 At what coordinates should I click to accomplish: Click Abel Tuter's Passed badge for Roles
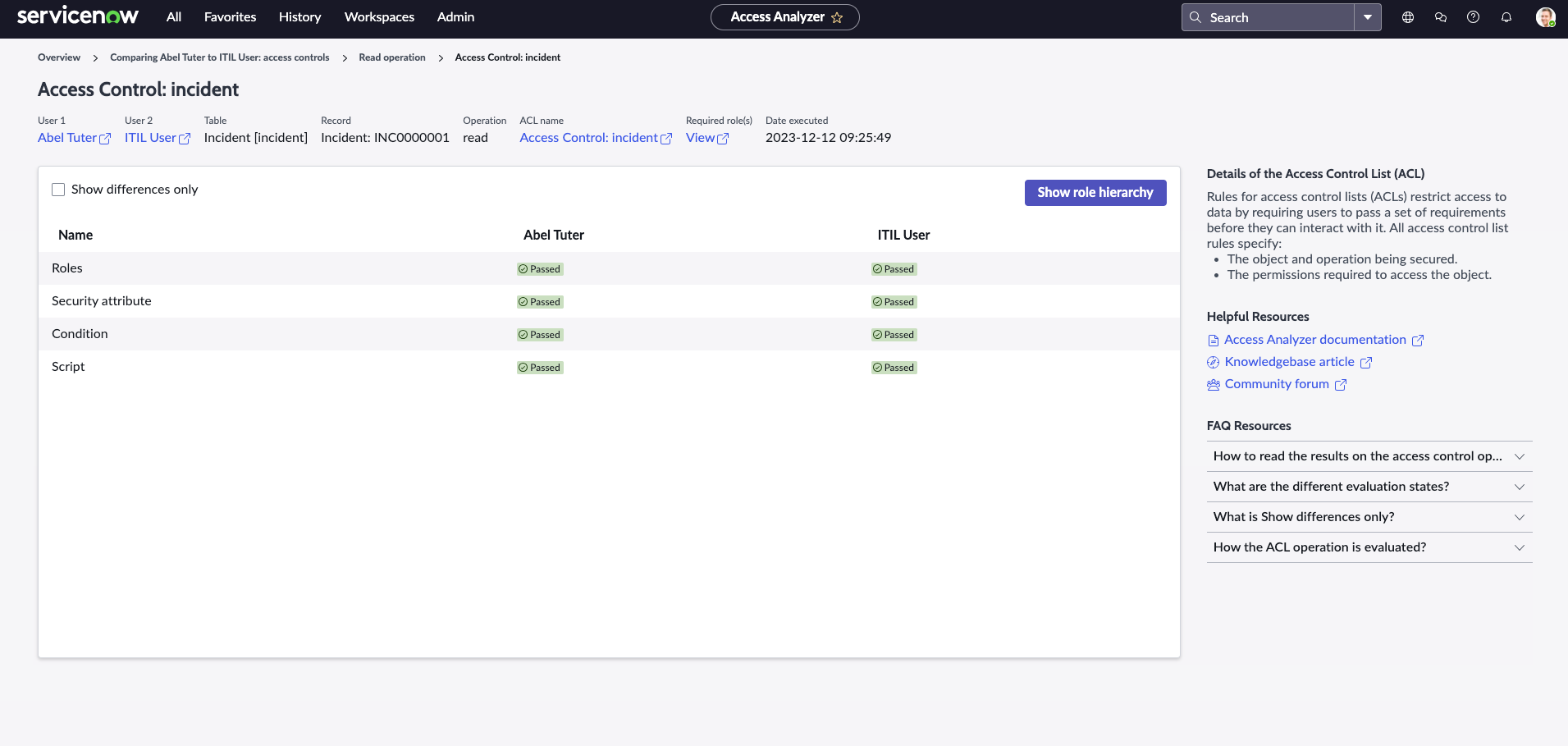[540, 269]
